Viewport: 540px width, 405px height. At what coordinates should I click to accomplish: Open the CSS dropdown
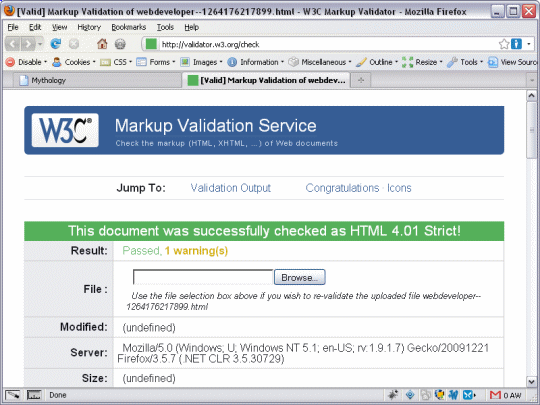(x=116, y=62)
